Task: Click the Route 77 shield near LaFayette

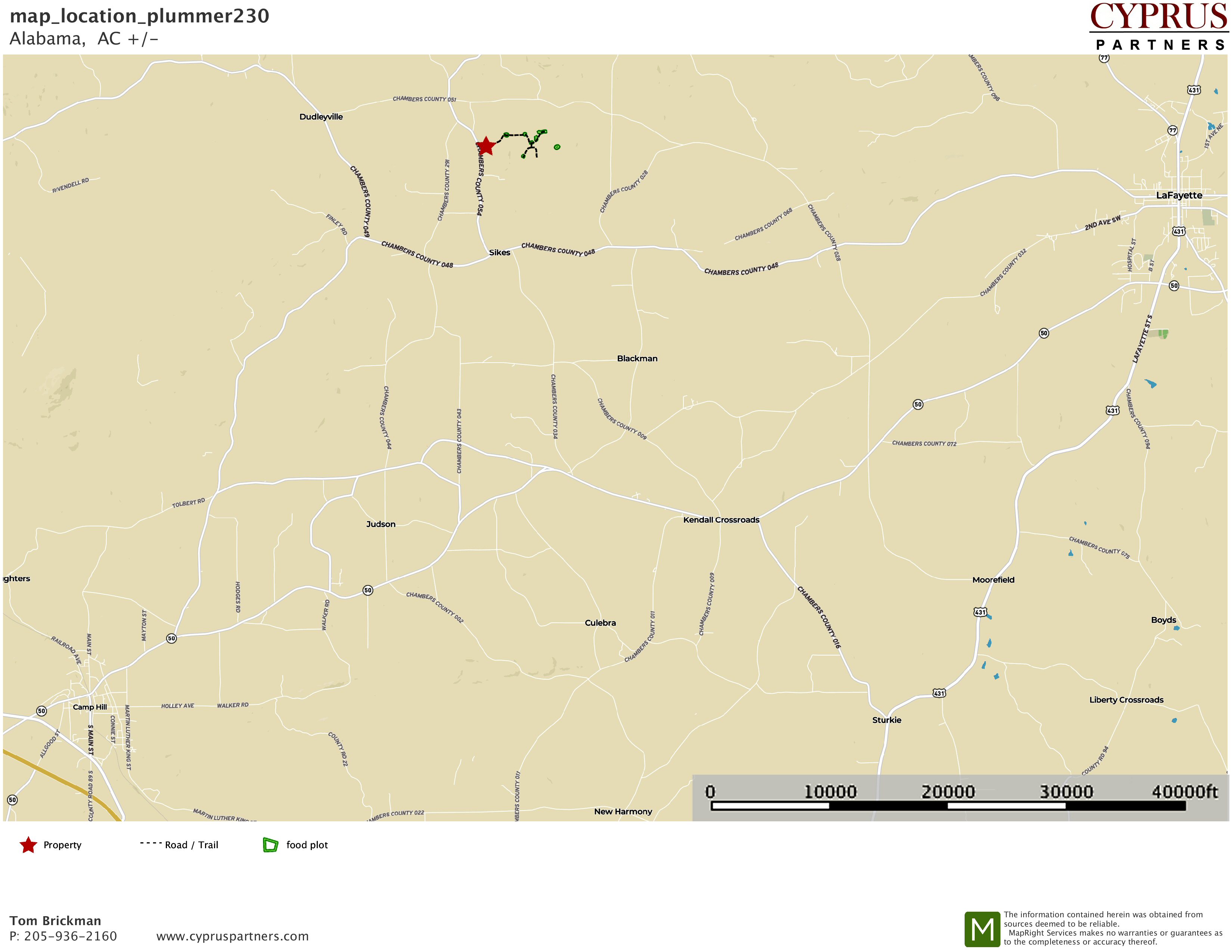Action: (x=1172, y=130)
